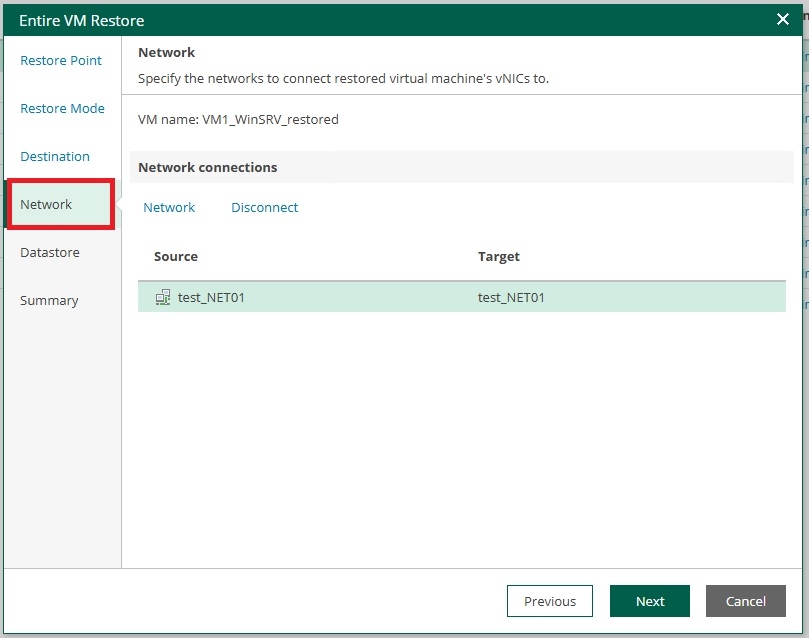809x639 pixels.
Task: Jump to the Summary step
Action: point(49,300)
